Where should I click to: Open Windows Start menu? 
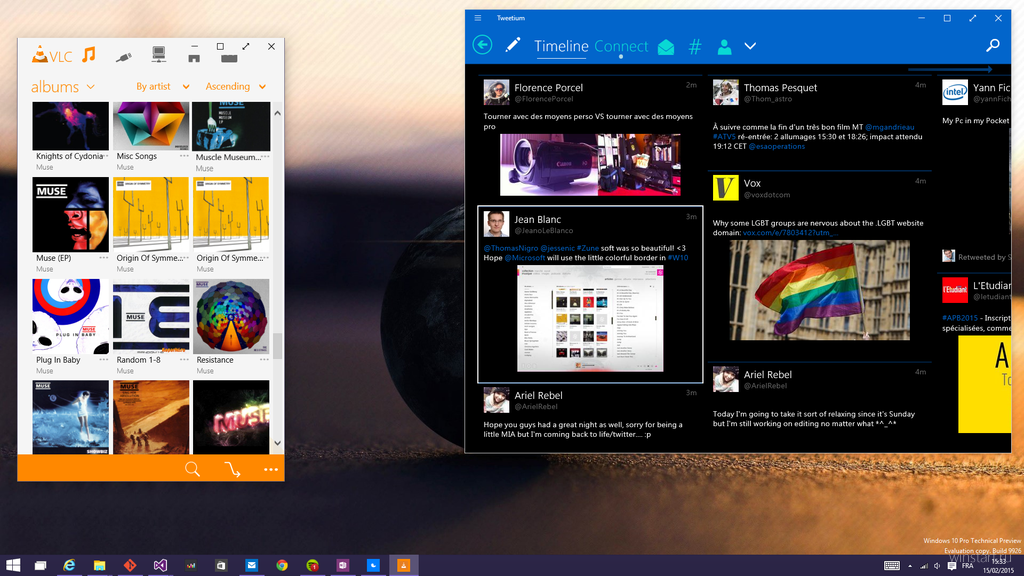(x=12, y=565)
